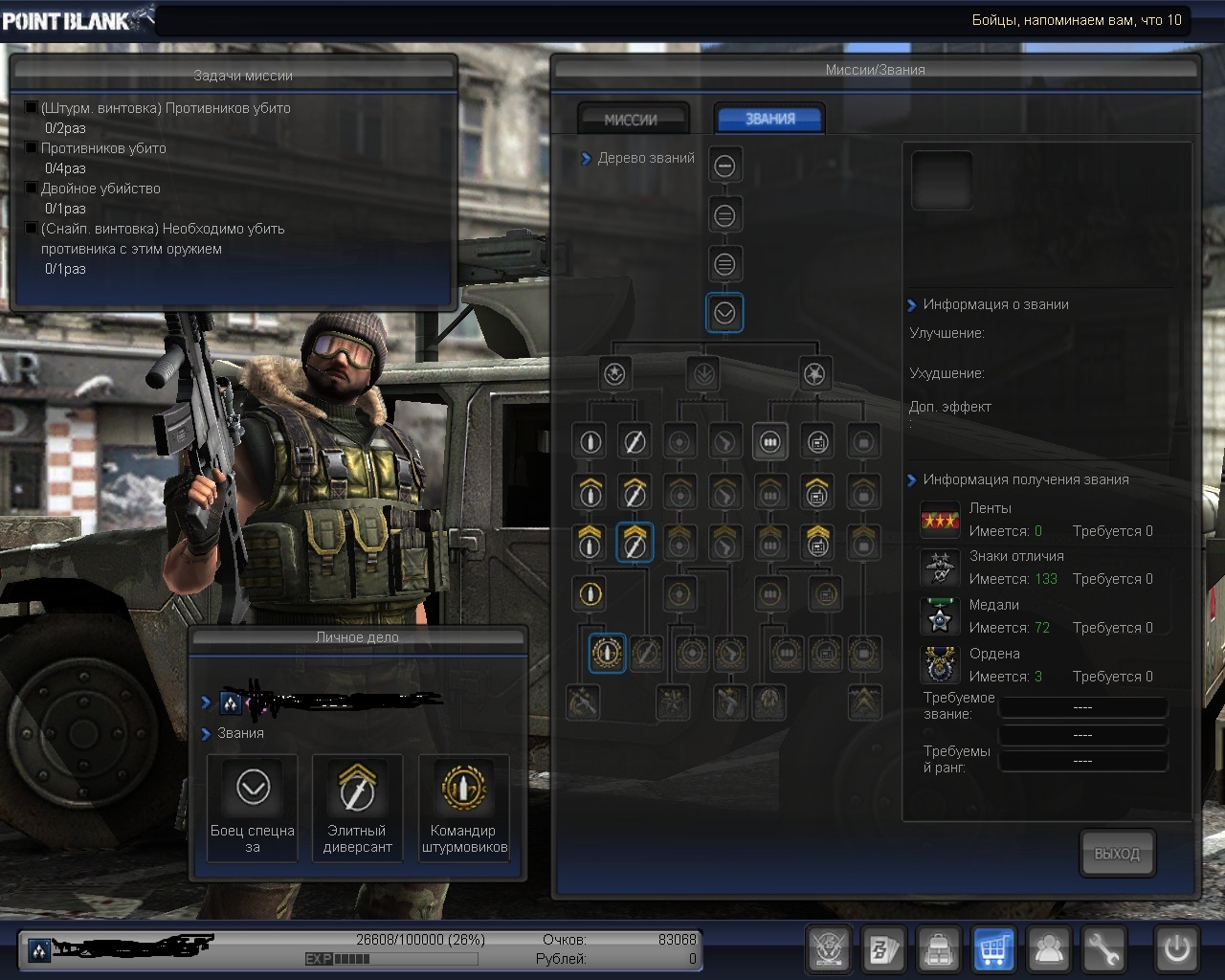The height and width of the screenshot is (980, 1225).
Task: Toggle checkbox for assault rifle kills task
Action: pos(31,107)
